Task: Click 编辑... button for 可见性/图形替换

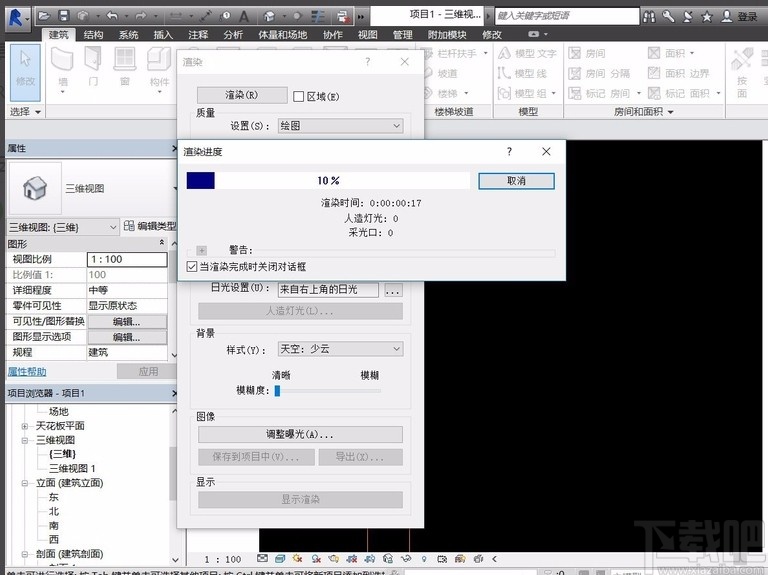Action: click(126, 322)
